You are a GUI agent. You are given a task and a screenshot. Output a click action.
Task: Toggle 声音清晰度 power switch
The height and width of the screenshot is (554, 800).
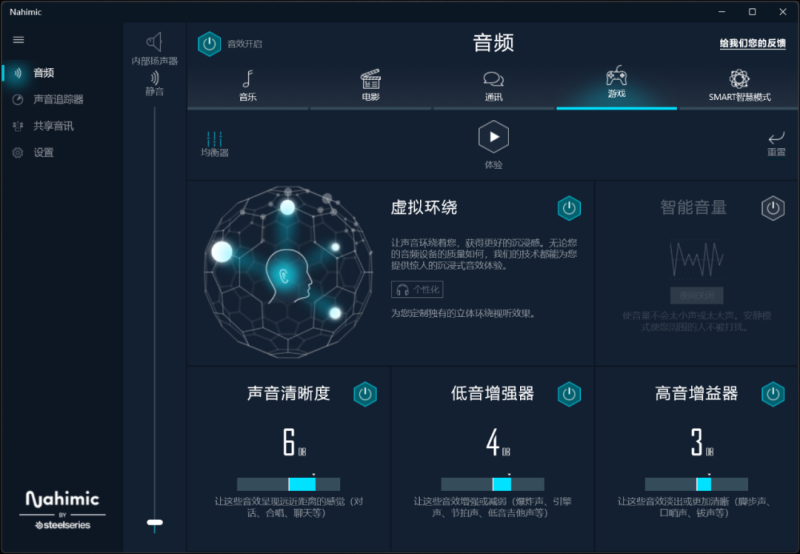pyautogui.click(x=365, y=394)
